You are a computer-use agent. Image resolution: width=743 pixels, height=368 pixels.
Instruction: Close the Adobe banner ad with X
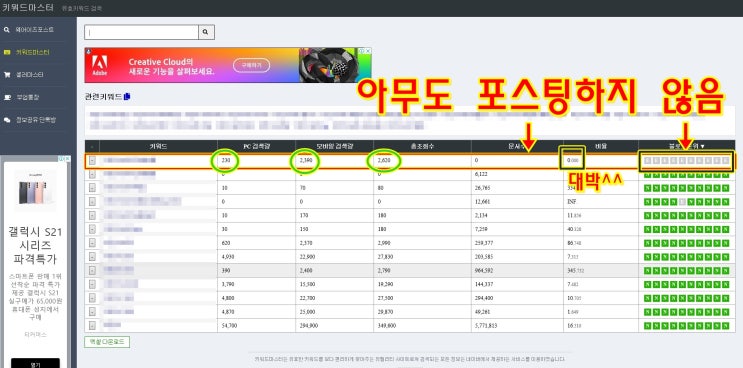point(368,51)
